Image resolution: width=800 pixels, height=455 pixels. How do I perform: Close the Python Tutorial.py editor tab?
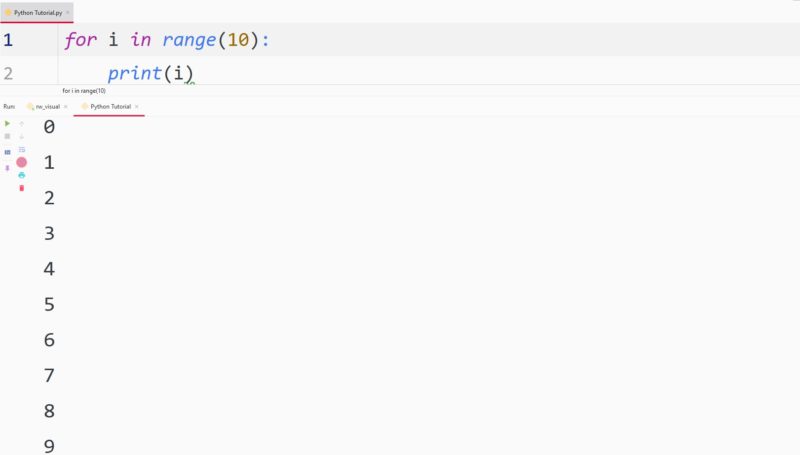67,12
